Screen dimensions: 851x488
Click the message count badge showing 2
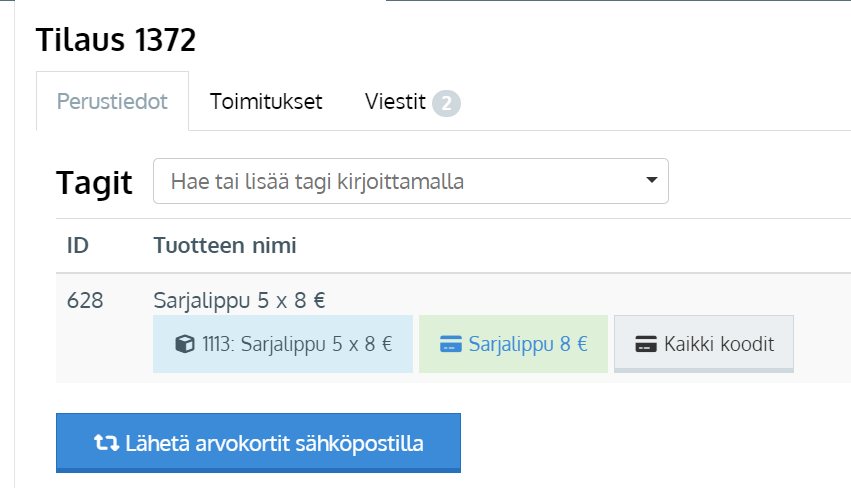[x=446, y=103]
